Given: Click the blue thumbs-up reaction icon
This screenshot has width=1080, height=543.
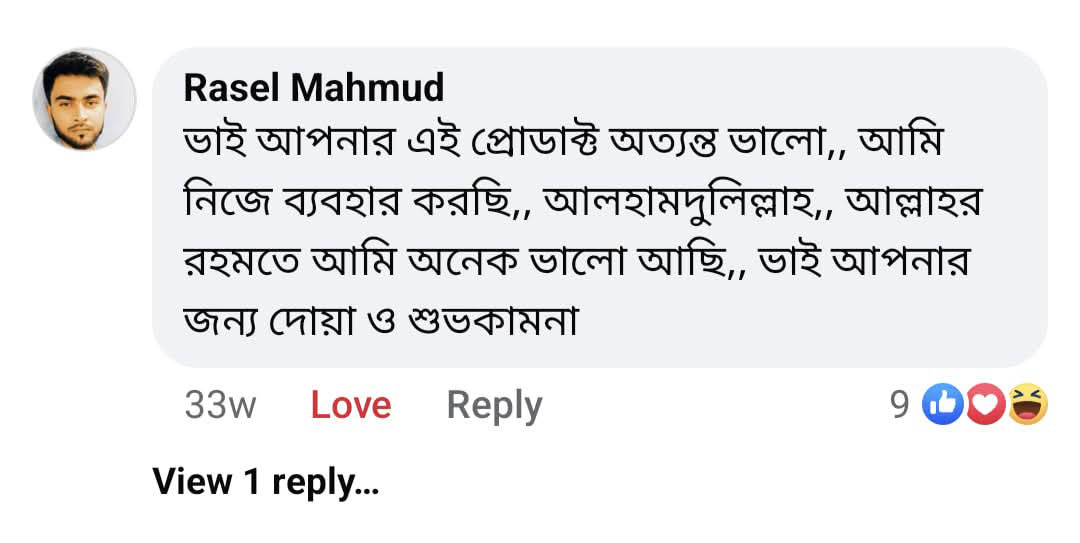Looking at the screenshot, I should [942, 405].
